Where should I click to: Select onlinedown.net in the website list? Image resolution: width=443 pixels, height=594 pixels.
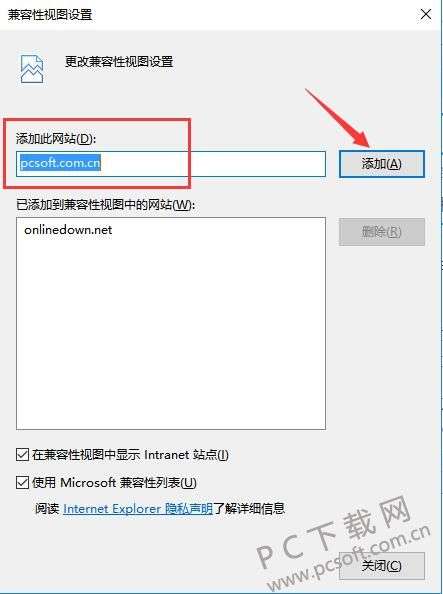[x=68, y=230]
